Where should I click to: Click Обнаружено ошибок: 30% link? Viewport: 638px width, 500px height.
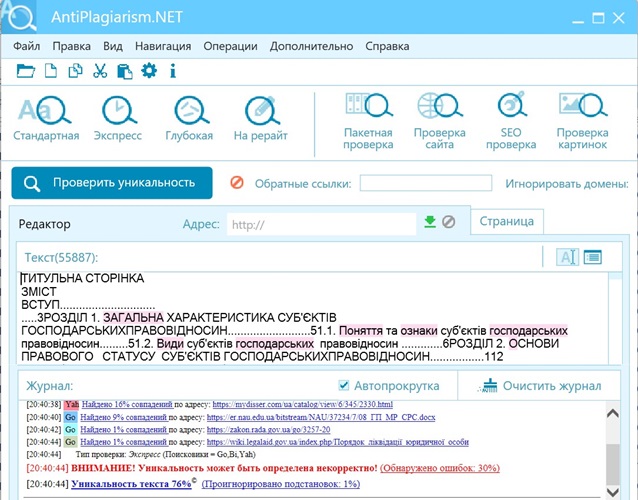[440, 468]
